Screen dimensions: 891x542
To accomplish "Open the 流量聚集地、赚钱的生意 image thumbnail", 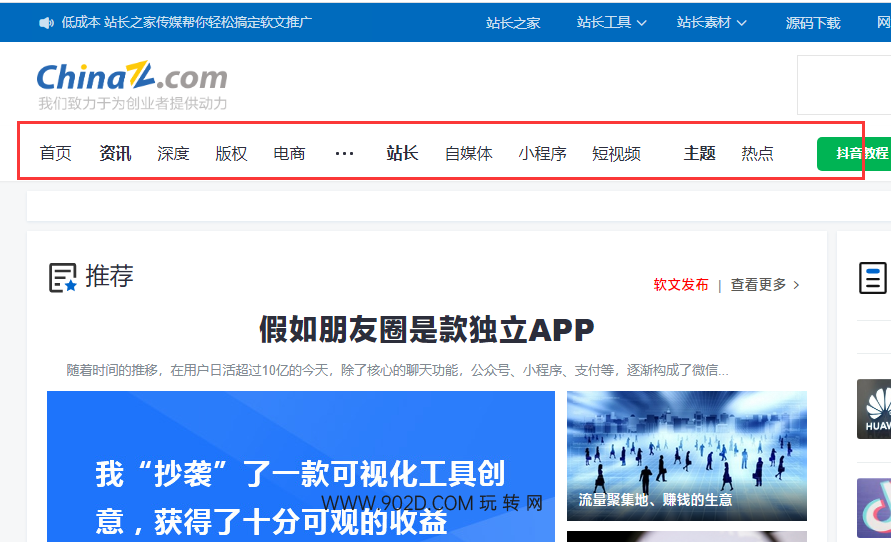I will coord(686,455).
